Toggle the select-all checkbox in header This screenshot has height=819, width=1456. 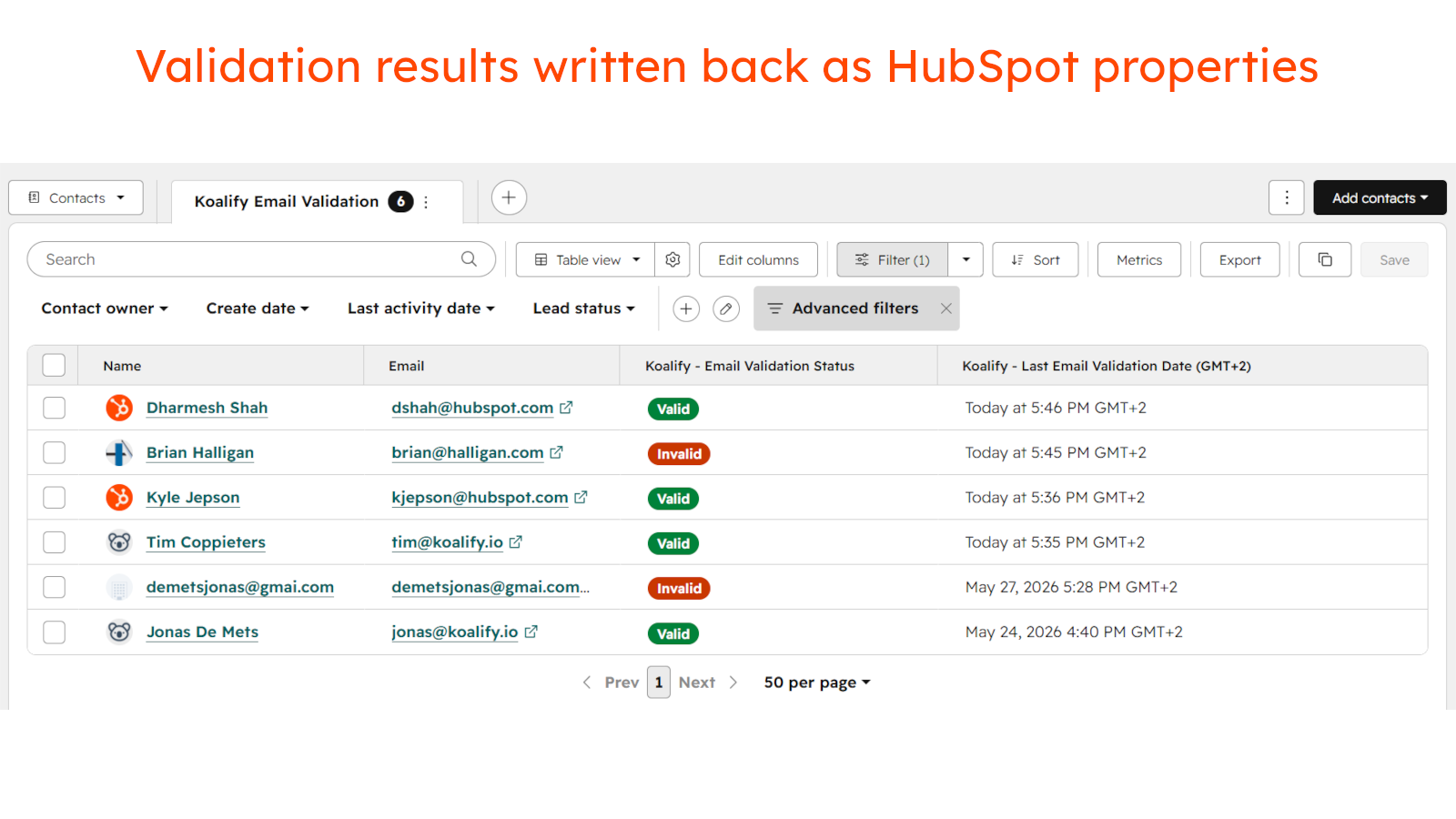(55, 365)
